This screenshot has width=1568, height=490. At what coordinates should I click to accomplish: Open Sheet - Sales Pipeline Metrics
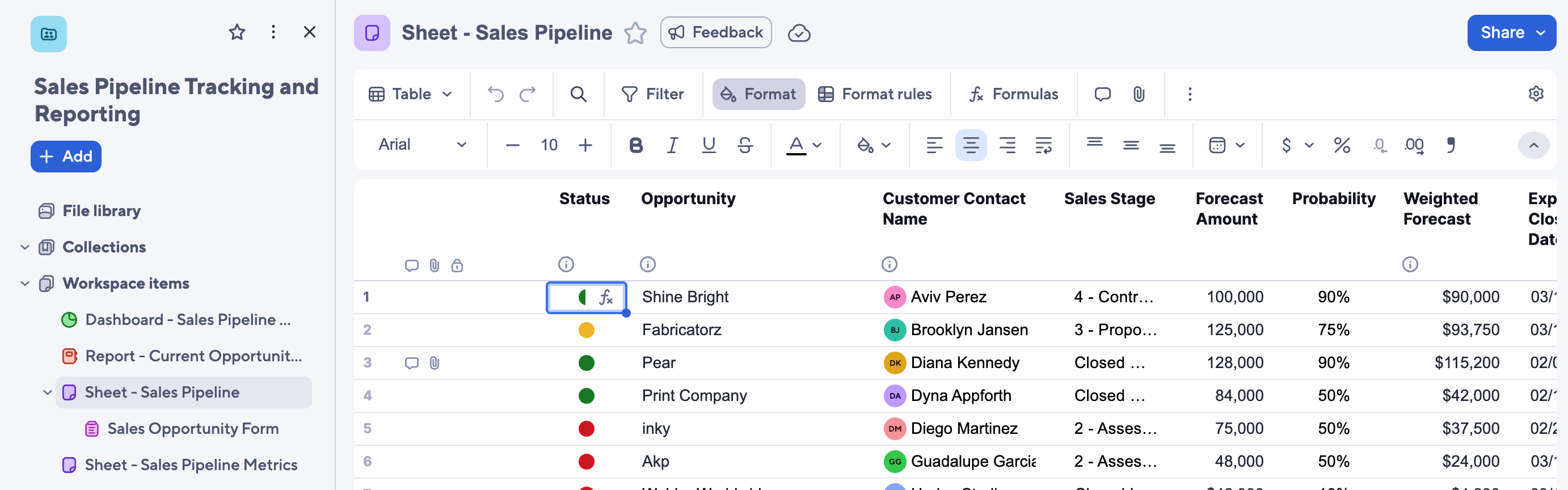(x=180, y=465)
